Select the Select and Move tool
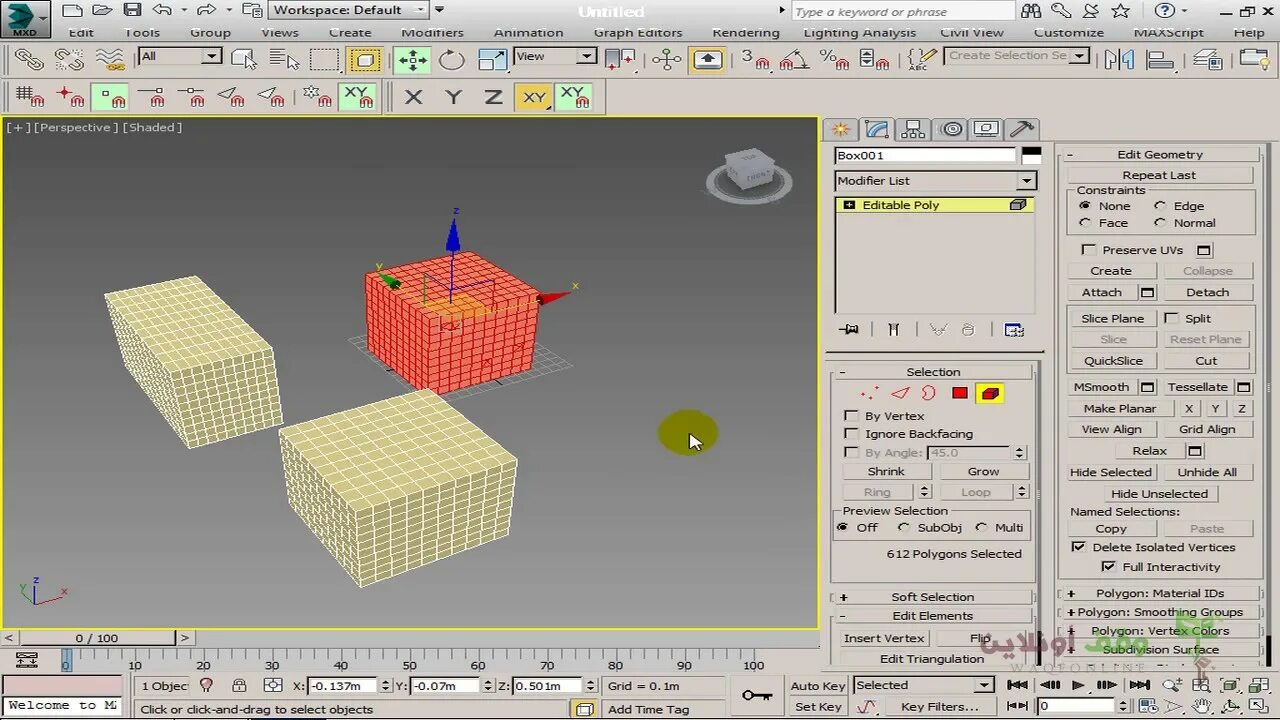 (412, 60)
